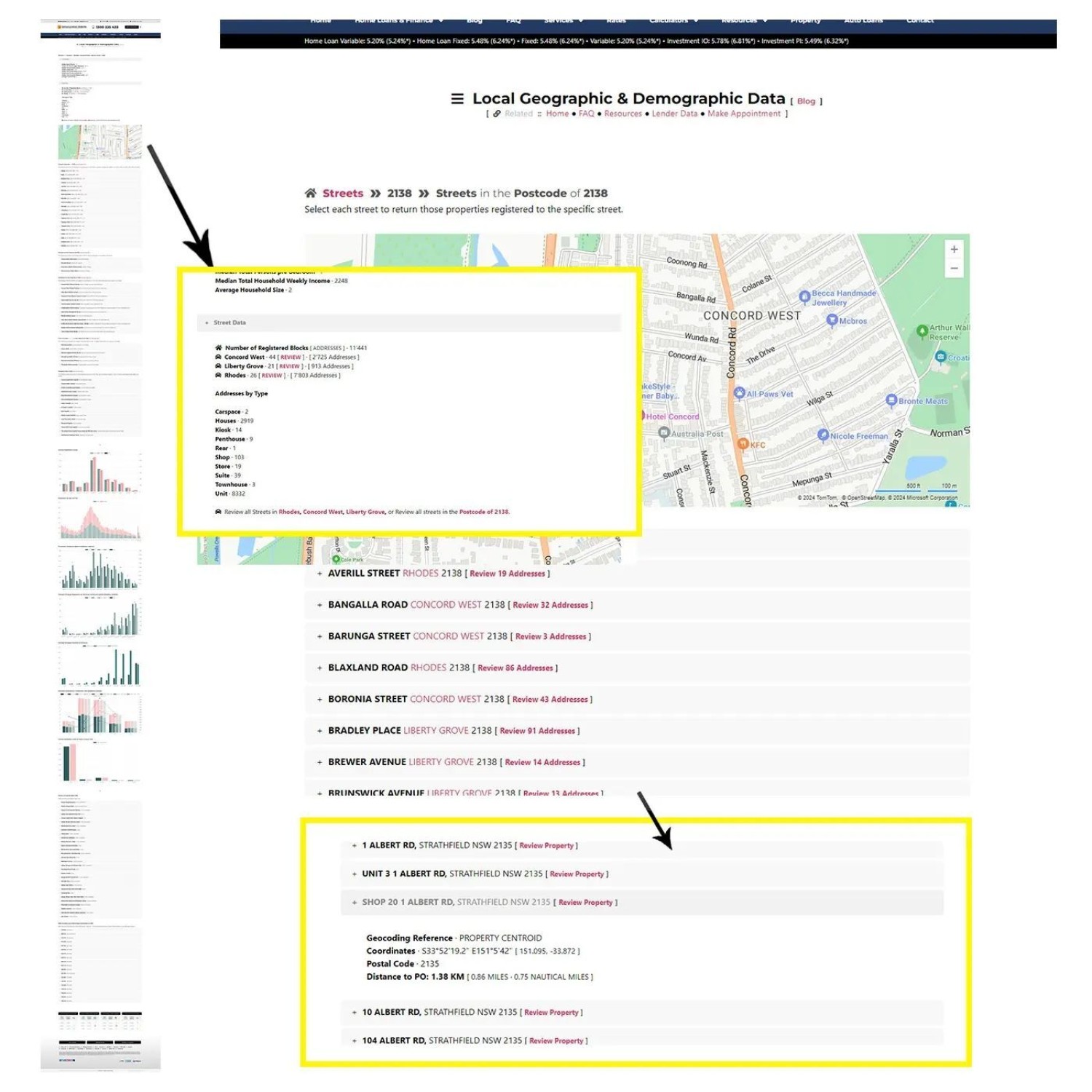Expand the 10 ALBERT RD property row

click(355, 1013)
